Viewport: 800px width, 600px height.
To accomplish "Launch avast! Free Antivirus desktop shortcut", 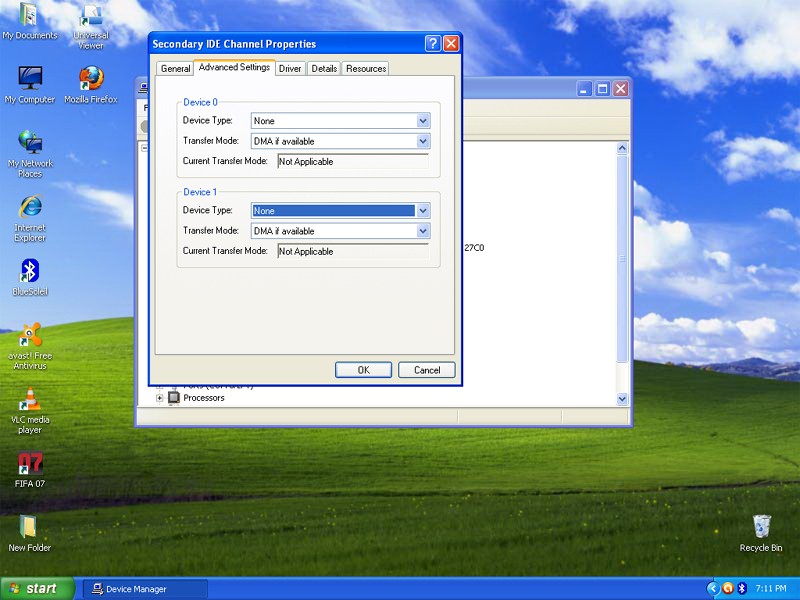I will [x=30, y=346].
